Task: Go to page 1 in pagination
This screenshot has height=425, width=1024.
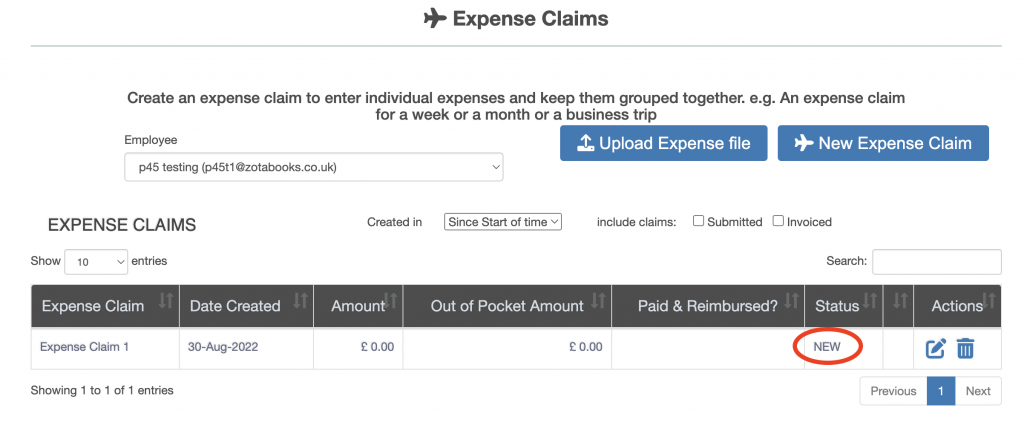Action: tap(940, 391)
